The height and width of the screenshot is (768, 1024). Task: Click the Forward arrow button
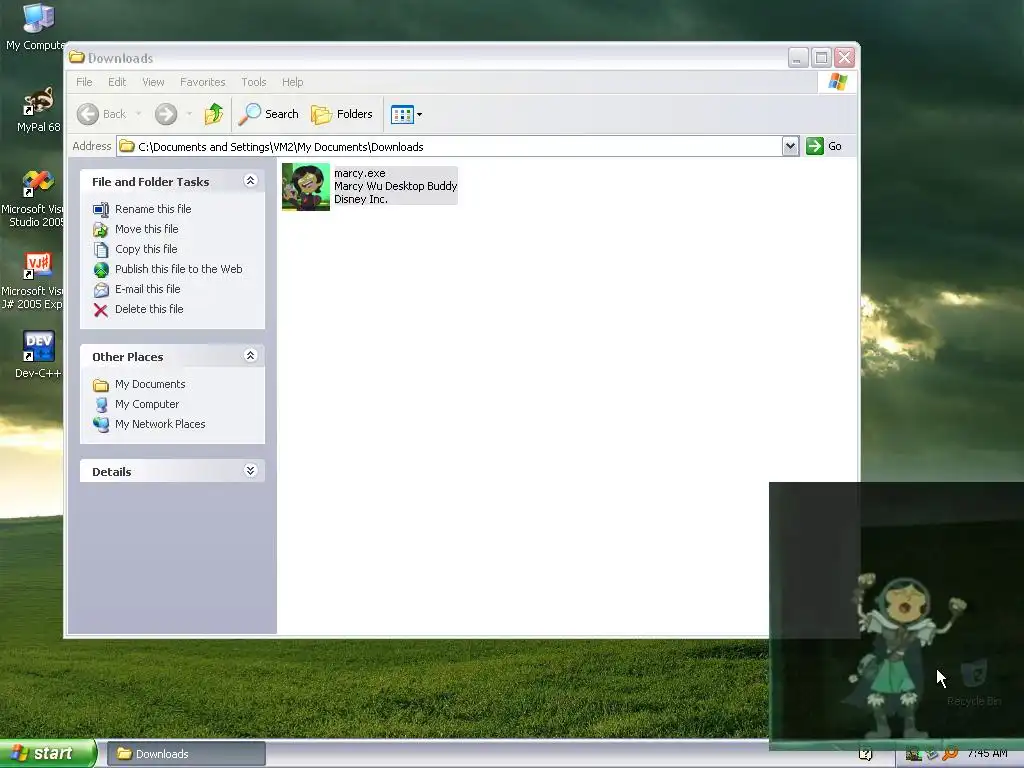166,114
